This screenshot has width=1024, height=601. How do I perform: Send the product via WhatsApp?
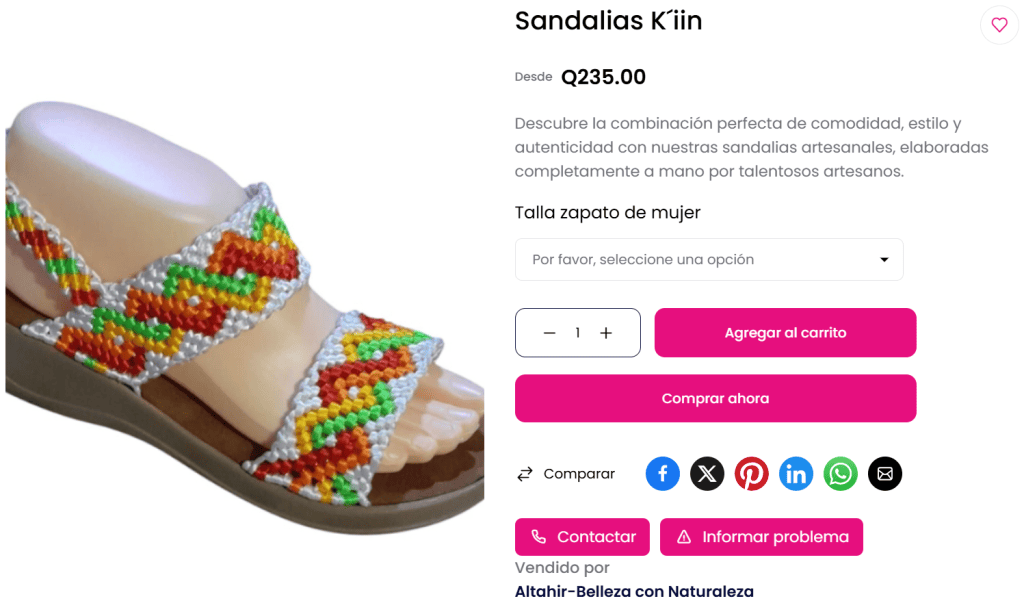click(x=840, y=473)
